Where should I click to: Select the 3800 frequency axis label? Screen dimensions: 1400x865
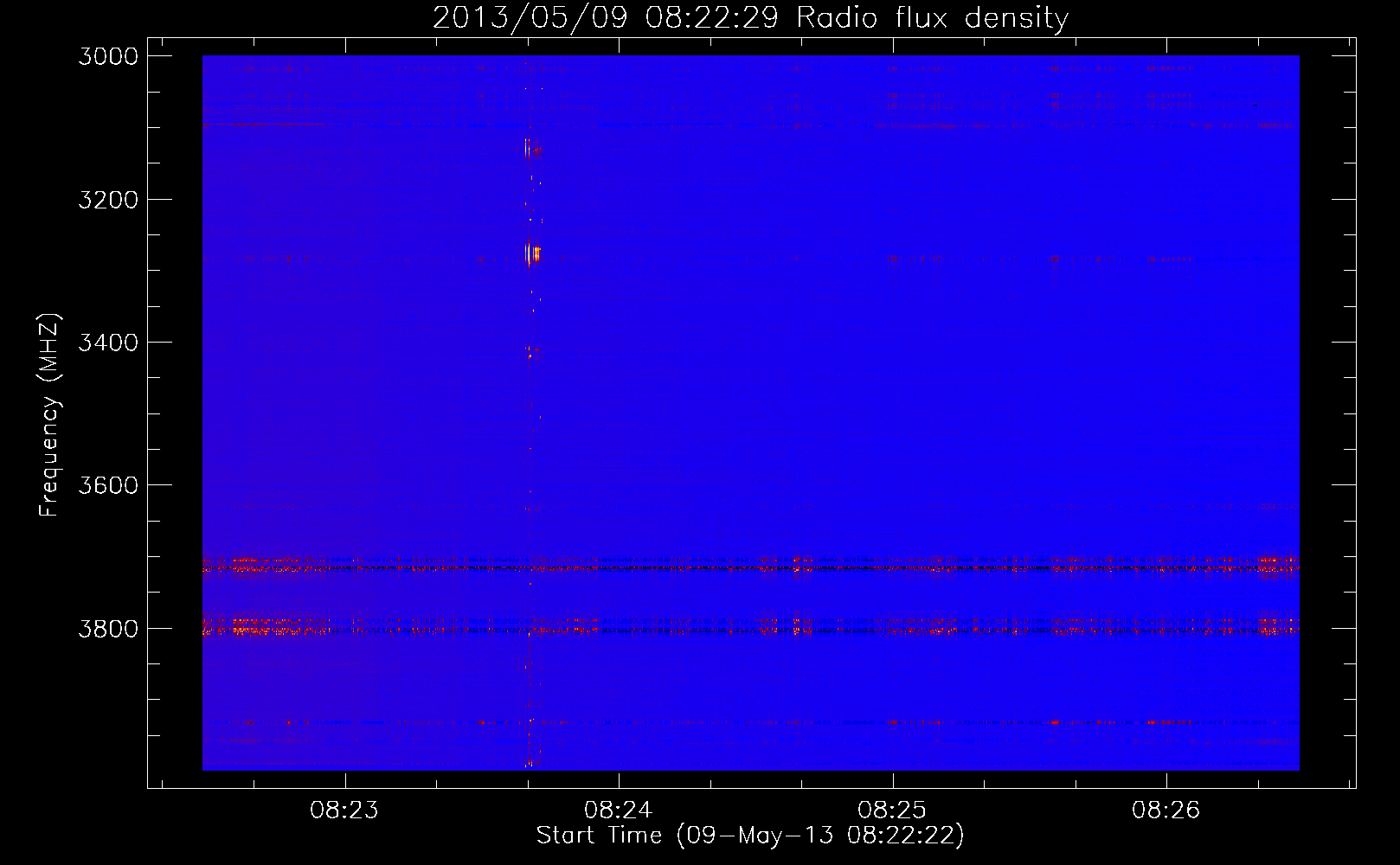108,628
